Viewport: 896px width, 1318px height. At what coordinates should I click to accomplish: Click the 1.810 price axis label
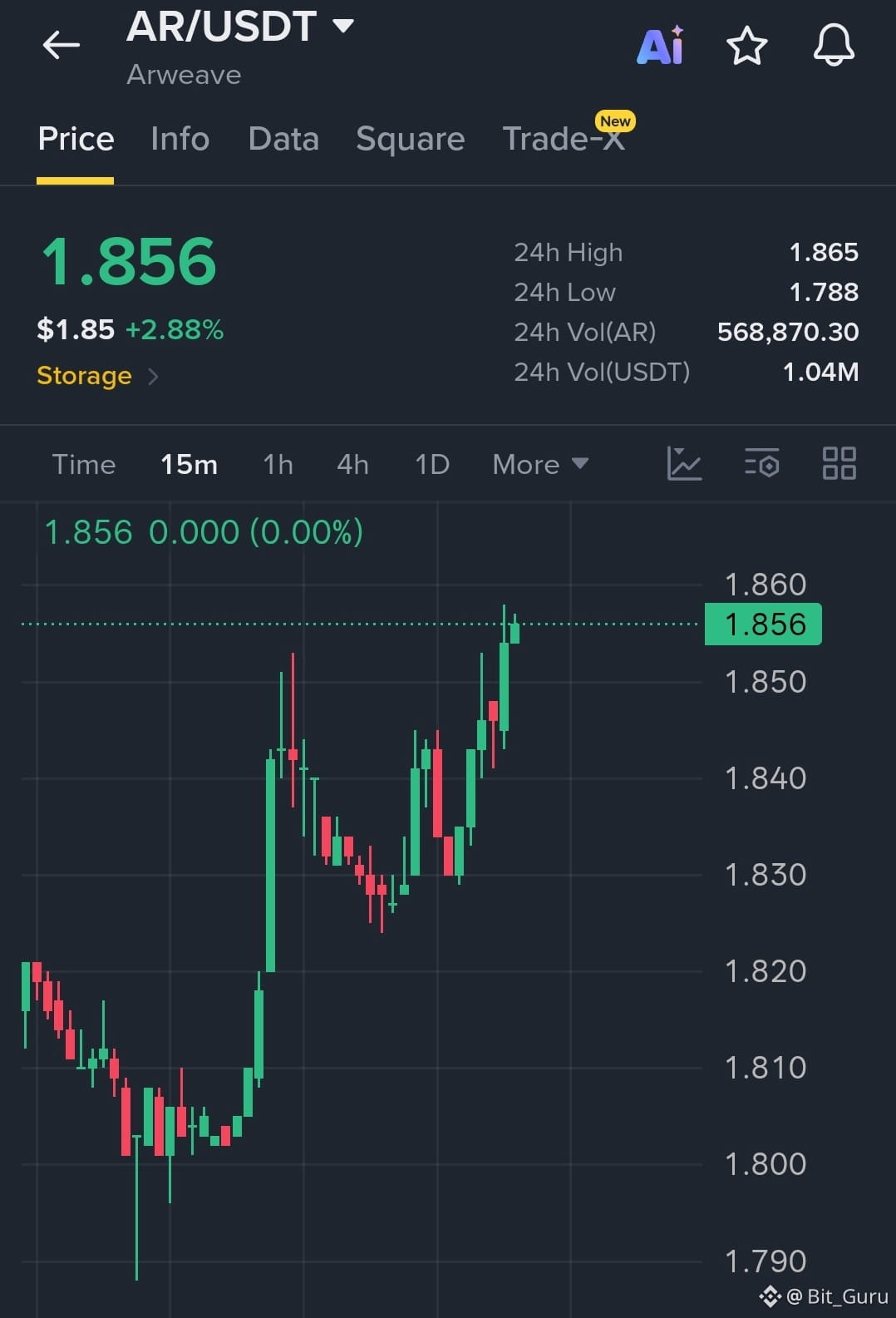tap(766, 1068)
